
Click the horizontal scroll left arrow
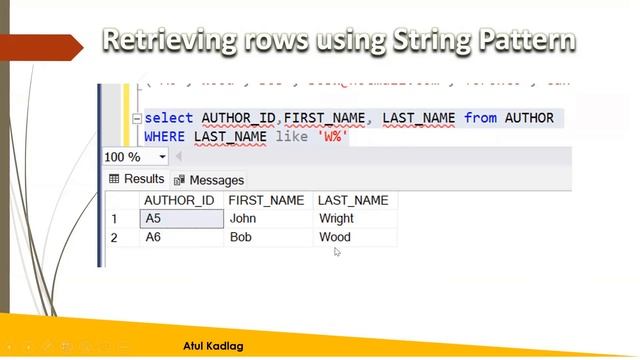coord(178,156)
